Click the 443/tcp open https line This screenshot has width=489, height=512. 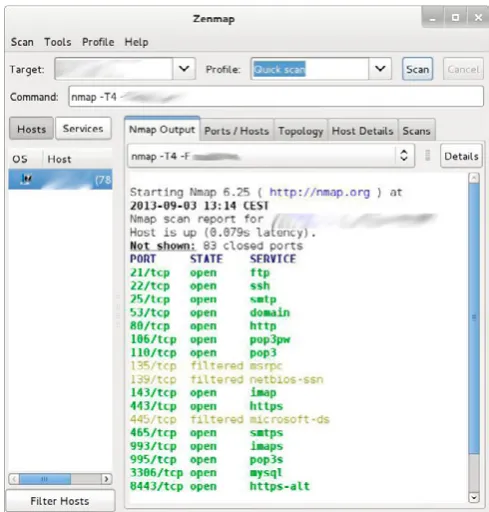(207, 406)
